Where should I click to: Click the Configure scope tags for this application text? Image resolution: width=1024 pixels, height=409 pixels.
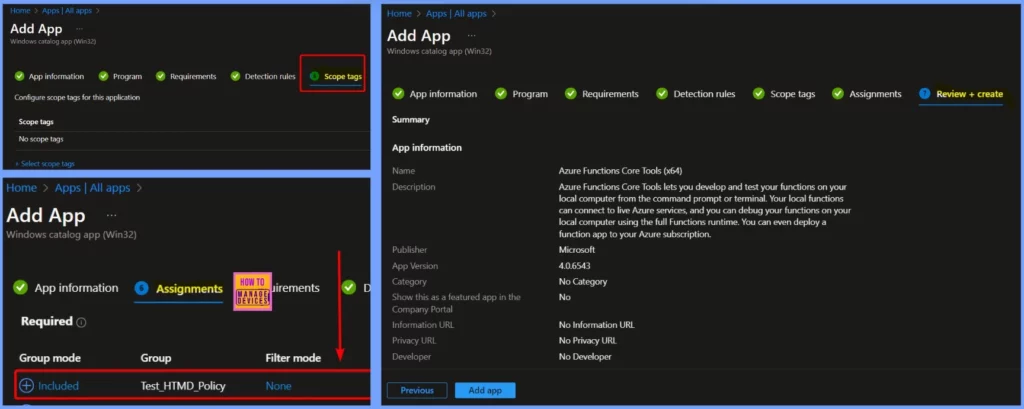tap(77, 97)
